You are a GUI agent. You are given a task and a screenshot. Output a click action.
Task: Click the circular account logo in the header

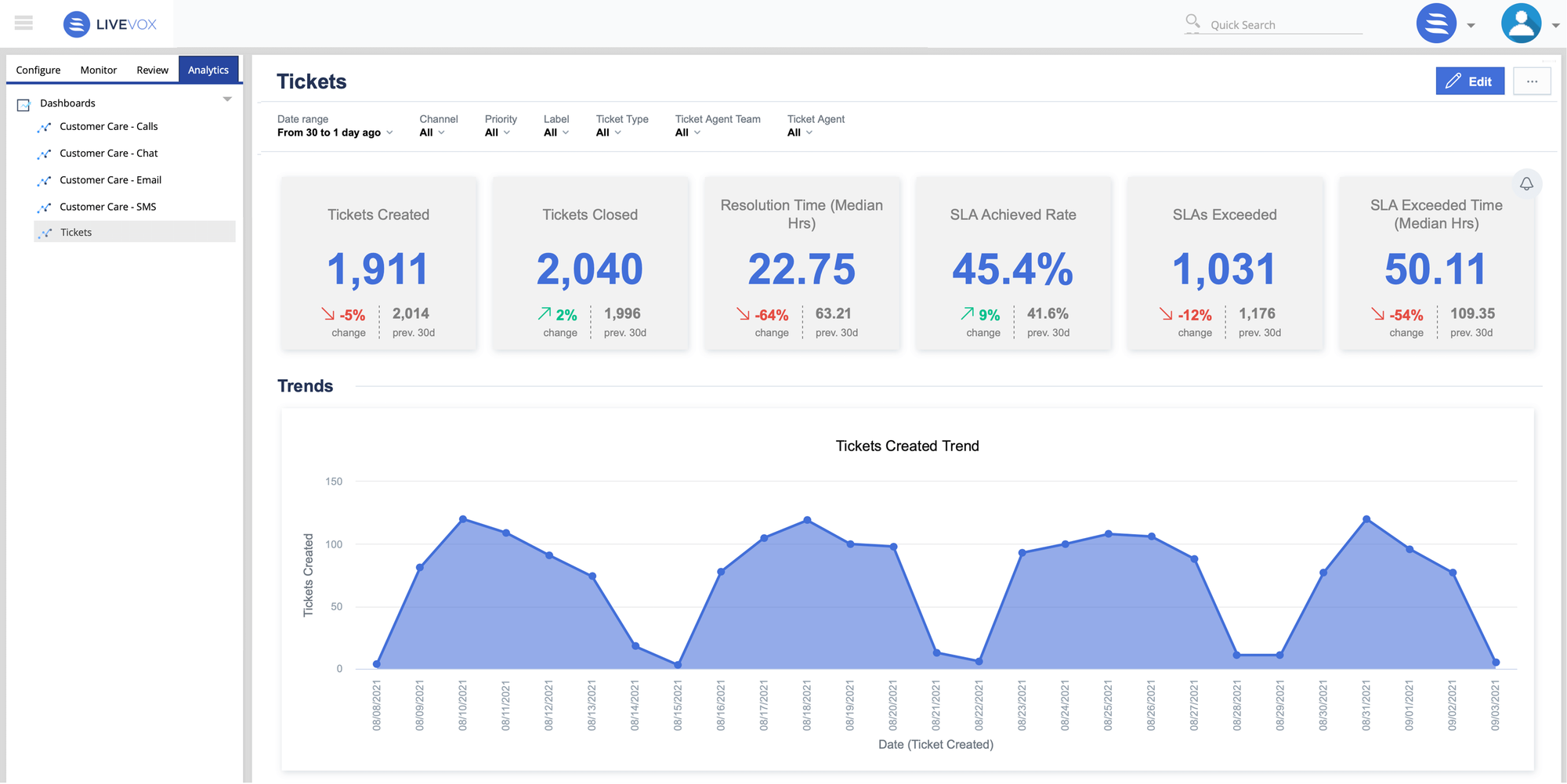click(1436, 23)
